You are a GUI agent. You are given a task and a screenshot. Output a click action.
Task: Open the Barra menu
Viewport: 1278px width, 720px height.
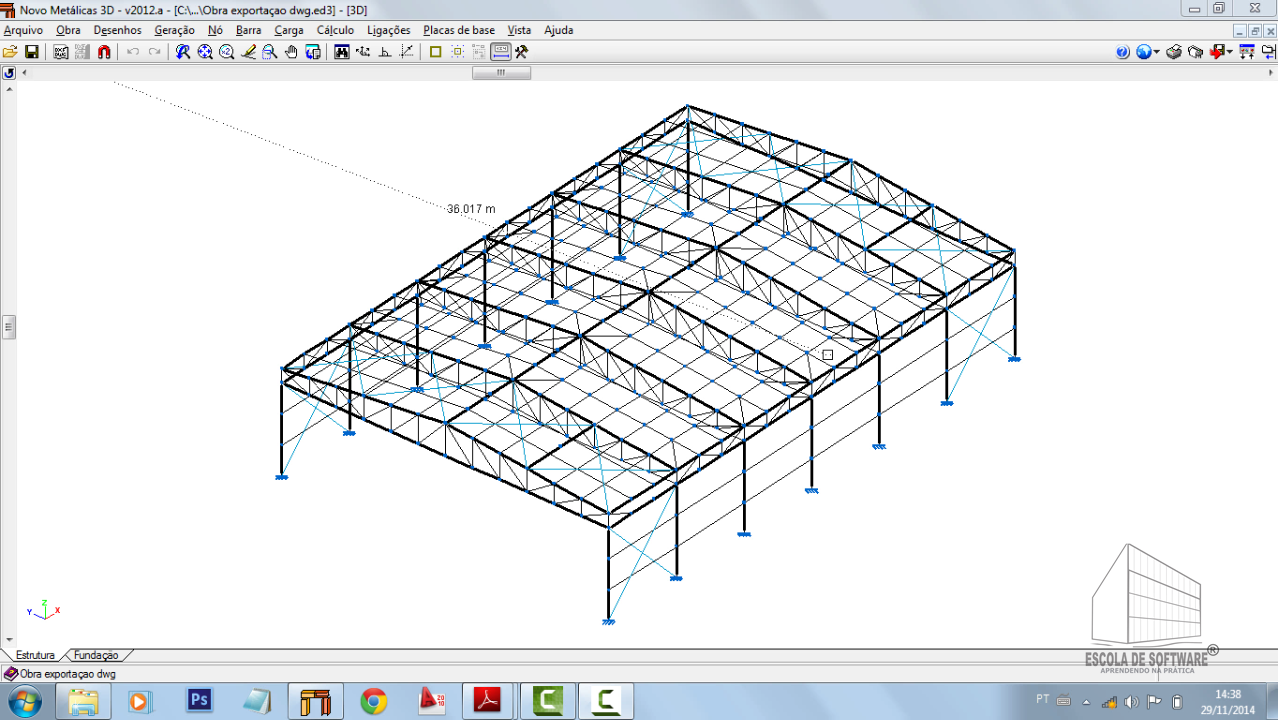click(248, 30)
